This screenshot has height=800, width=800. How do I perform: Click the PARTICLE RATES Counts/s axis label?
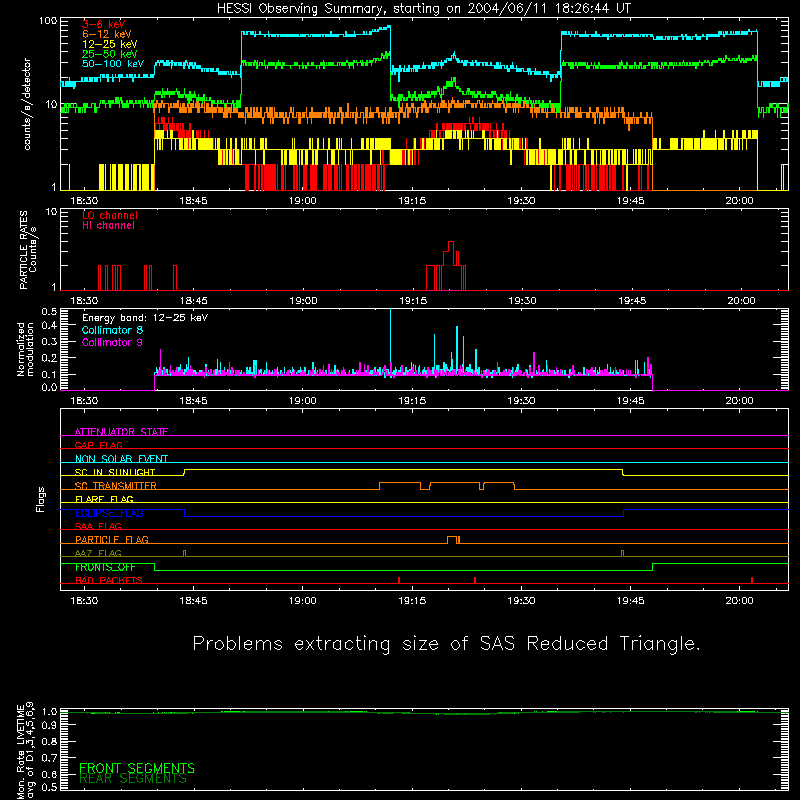tap(28, 250)
